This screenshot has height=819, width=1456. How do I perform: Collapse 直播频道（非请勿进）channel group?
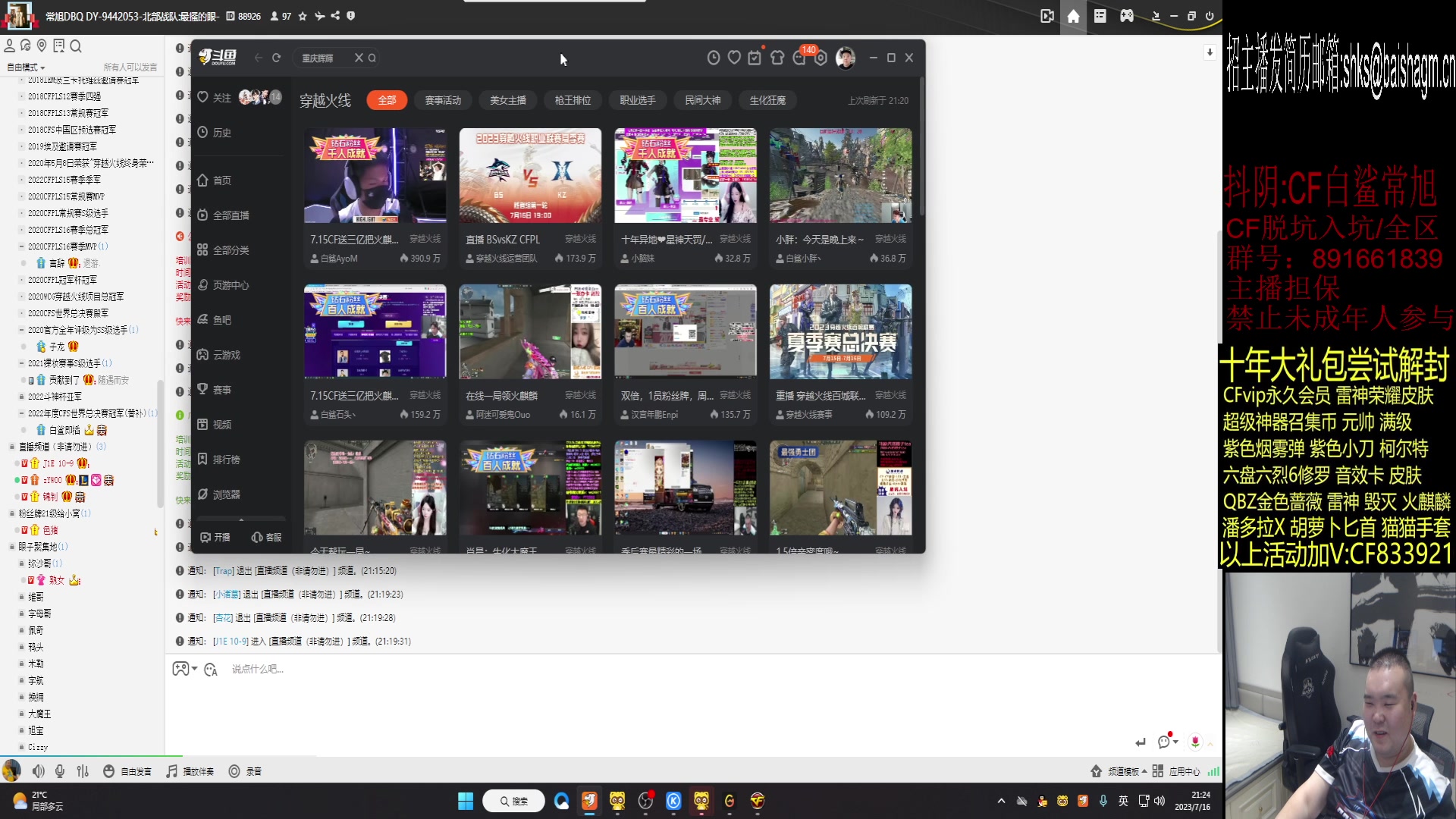[11, 447]
